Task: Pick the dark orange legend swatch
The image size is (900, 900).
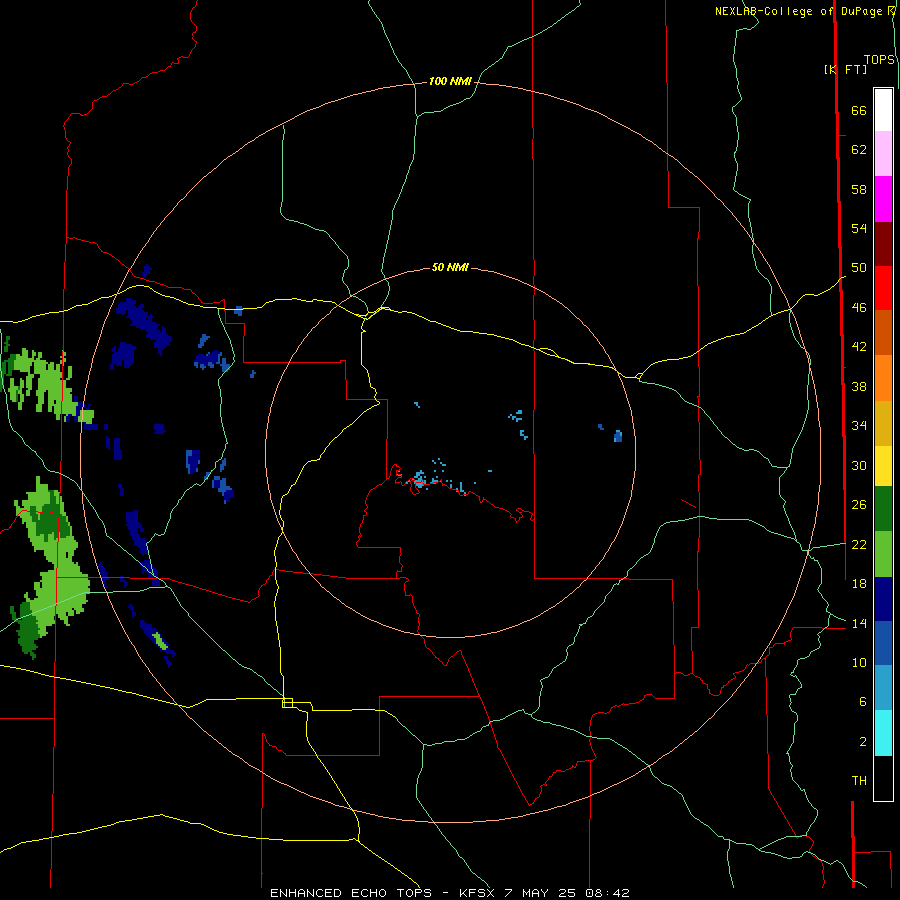Action: (x=883, y=332)
